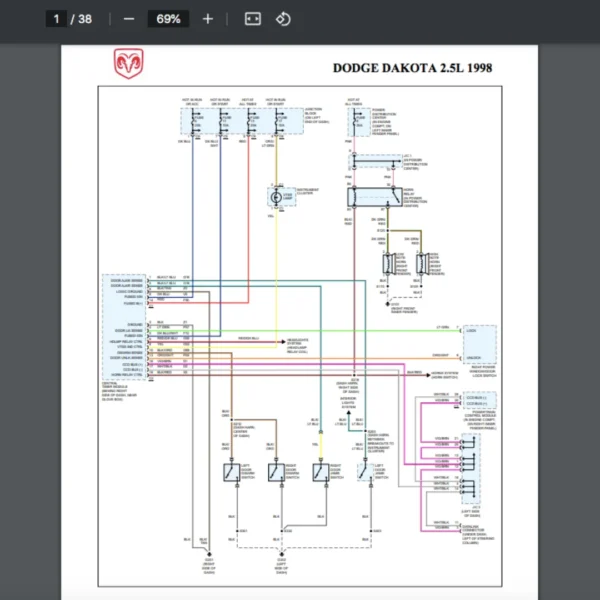Select the junction block fuse box
600x600 pixels.
click(x=234, y=122)
